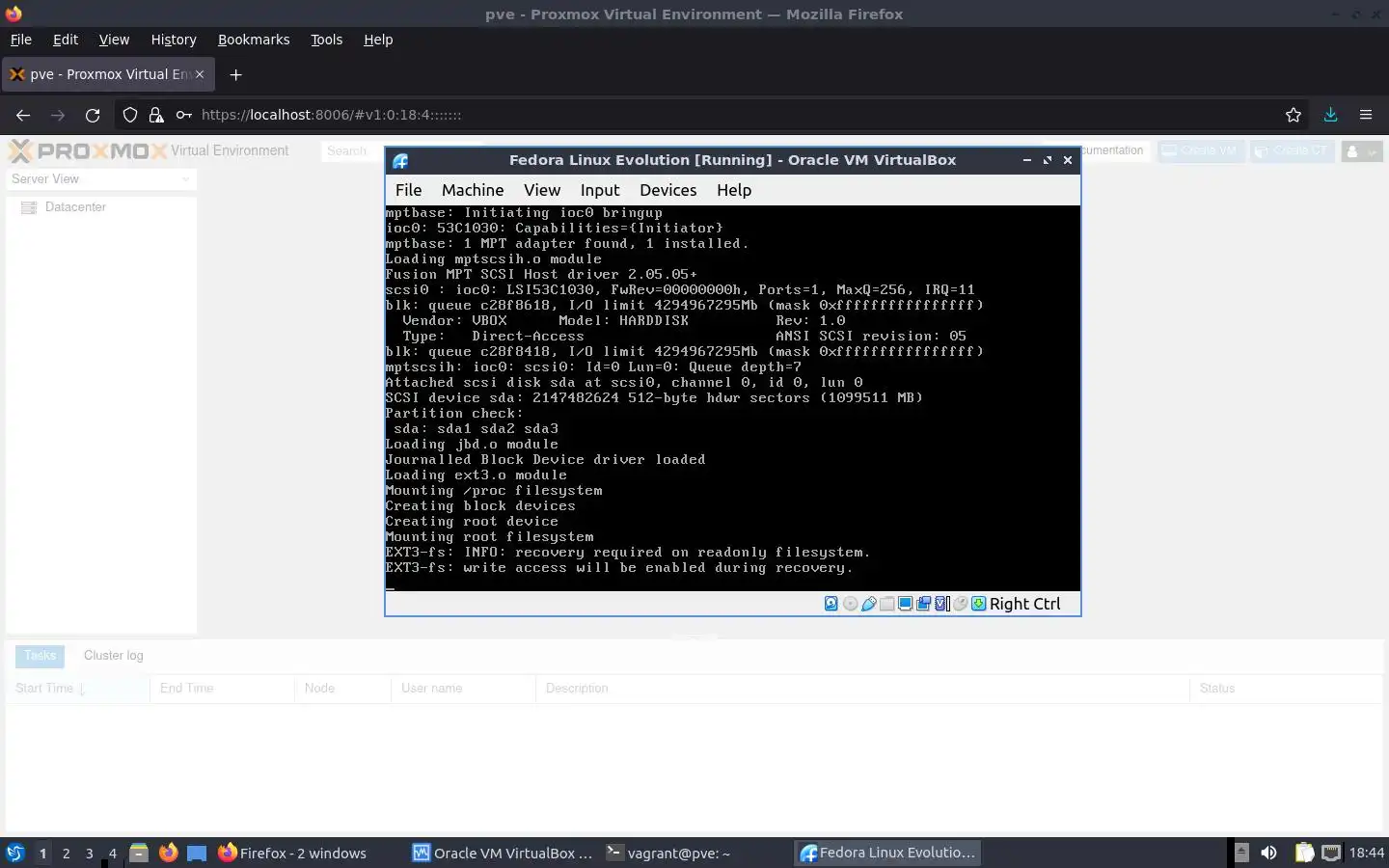The width and height of the screenshot is (1389, 868).
Task: Open the VirtualBox File menu
Action: [x=408, y=190]
